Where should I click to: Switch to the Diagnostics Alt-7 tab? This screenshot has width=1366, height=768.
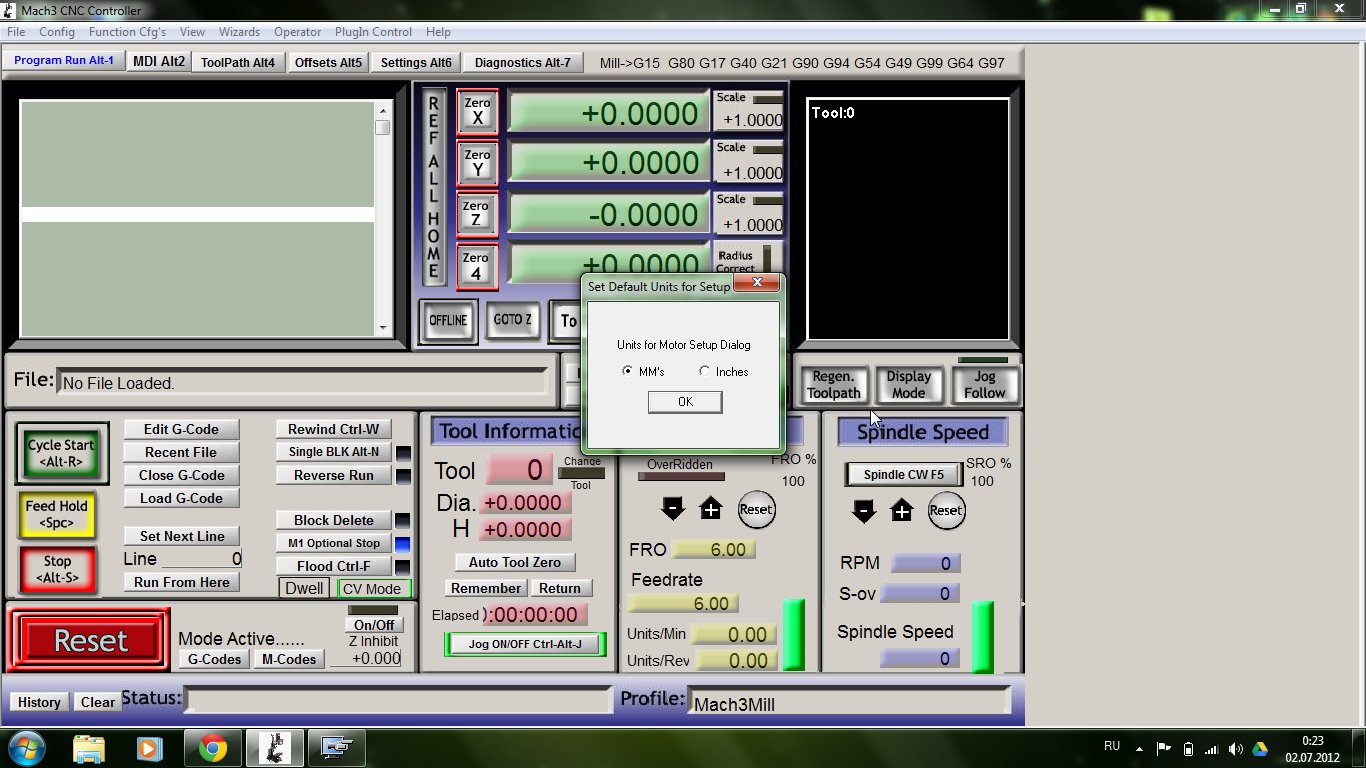click(x=522, y=62)
